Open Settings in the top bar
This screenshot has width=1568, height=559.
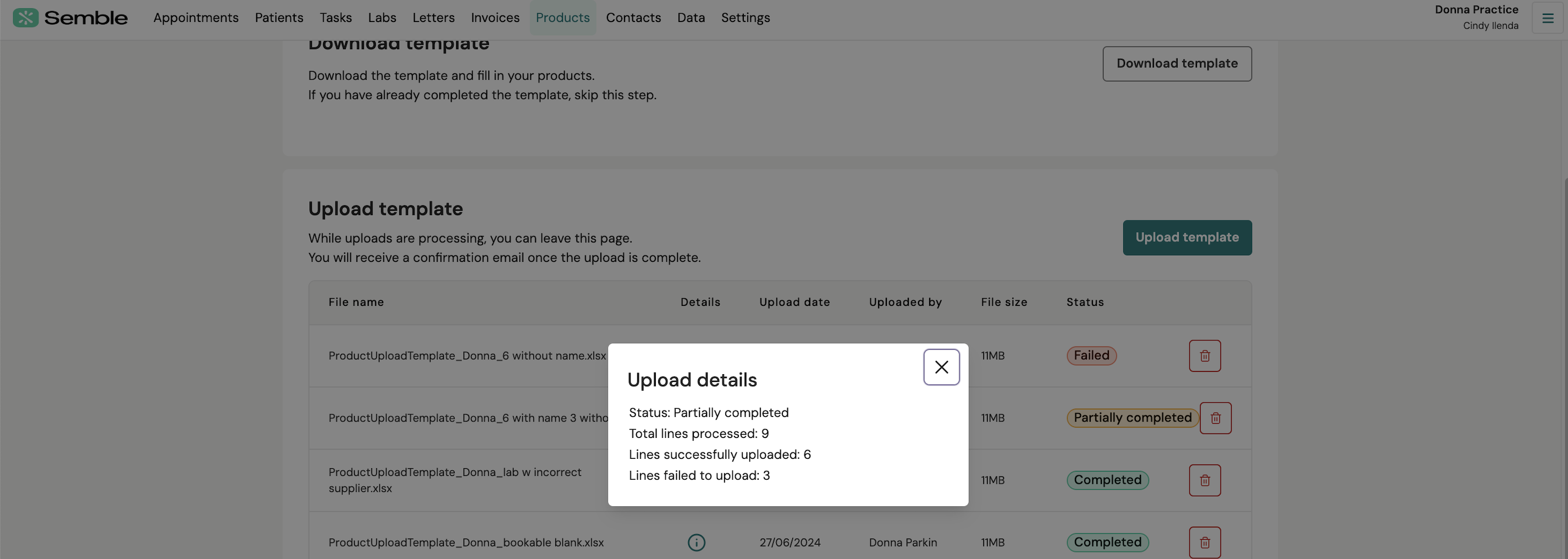[x=745, y=18]
